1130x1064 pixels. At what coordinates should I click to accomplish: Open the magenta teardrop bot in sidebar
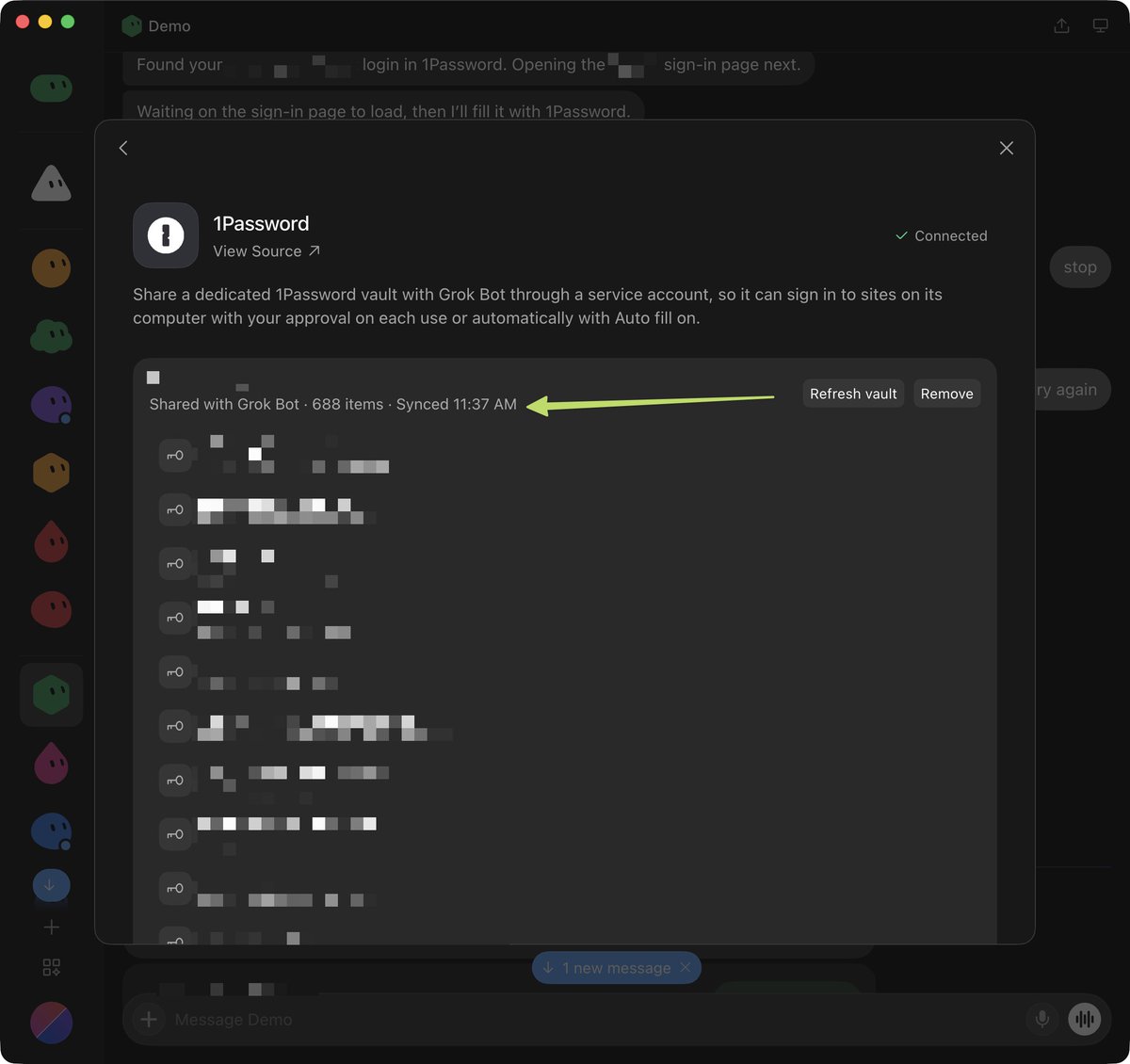click(x=51, y=763)
